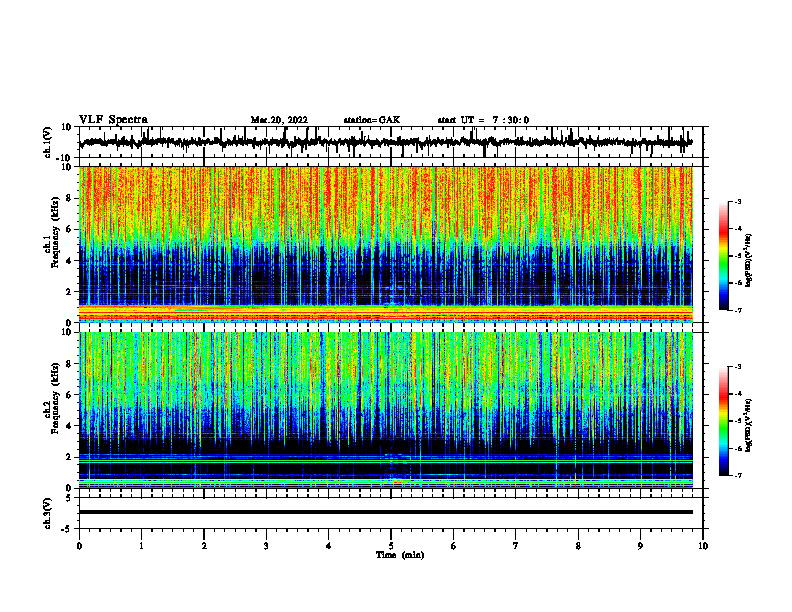
Task: Select the '-3' label on ch.1 colorbar
Action: (738, 201)
